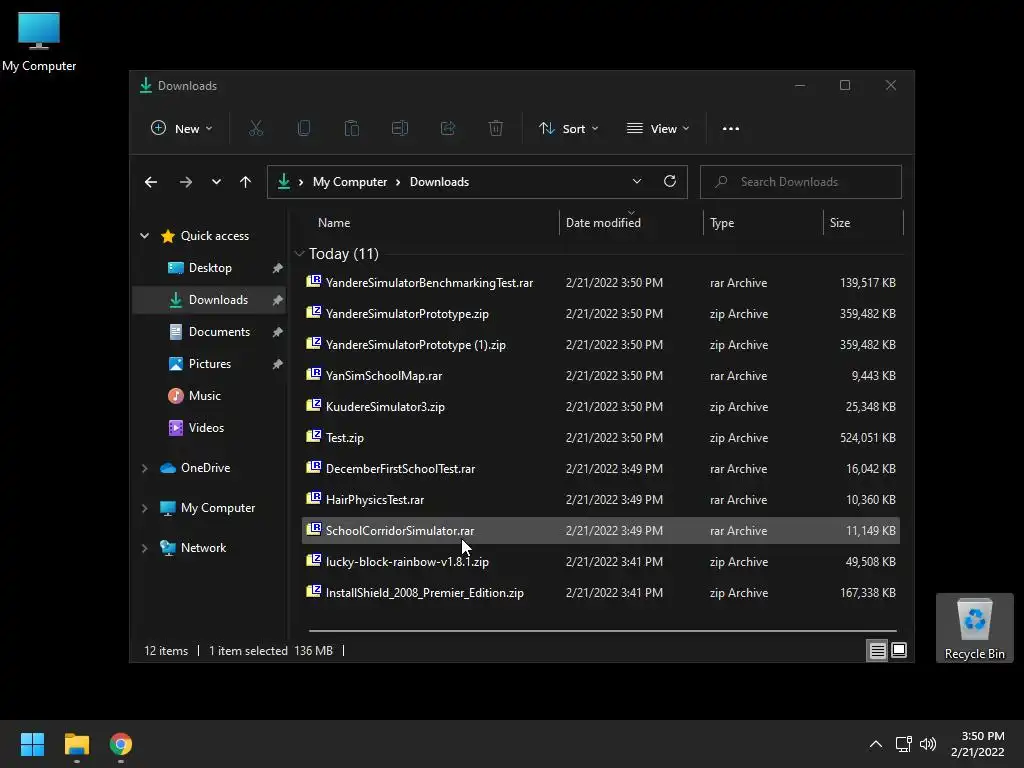This screenshot has width=1024, height=768.
Task: Select SchoolCorridorSimulator.rar file
Action: tap(601, 531)
